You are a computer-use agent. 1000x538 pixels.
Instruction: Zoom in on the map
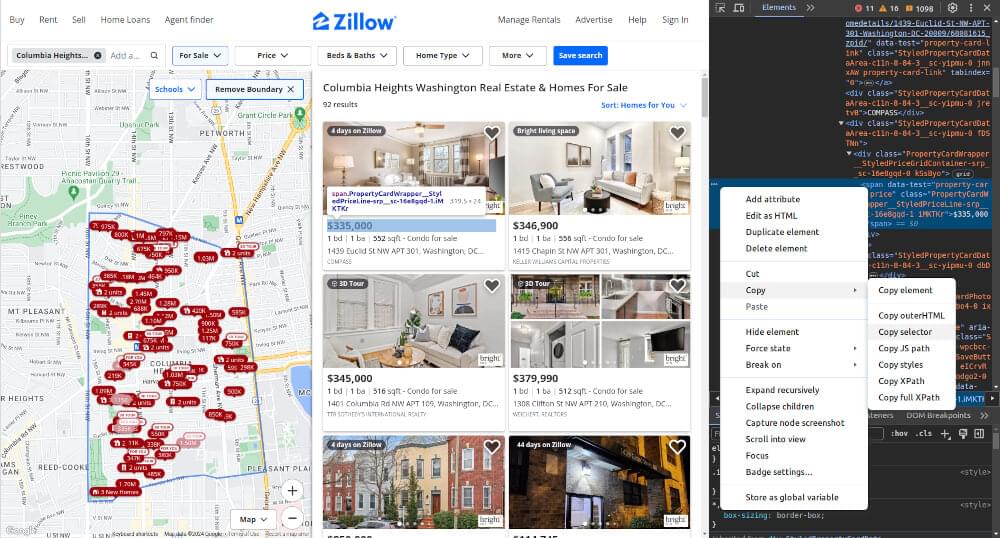pos(292,490)
